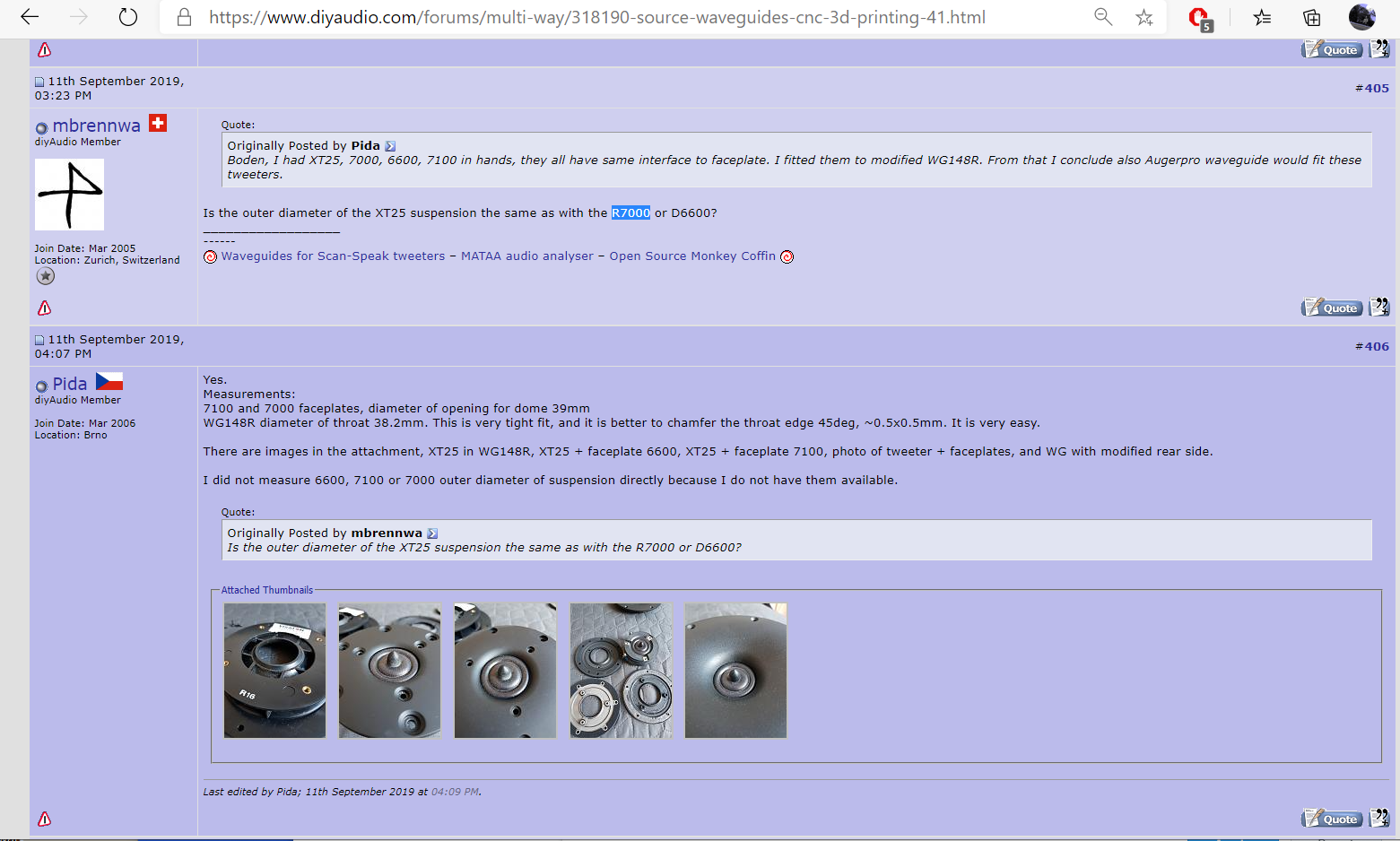1400x841 pixels.
Task: Open the browser profile avatar
Action: pos(1361,17)
